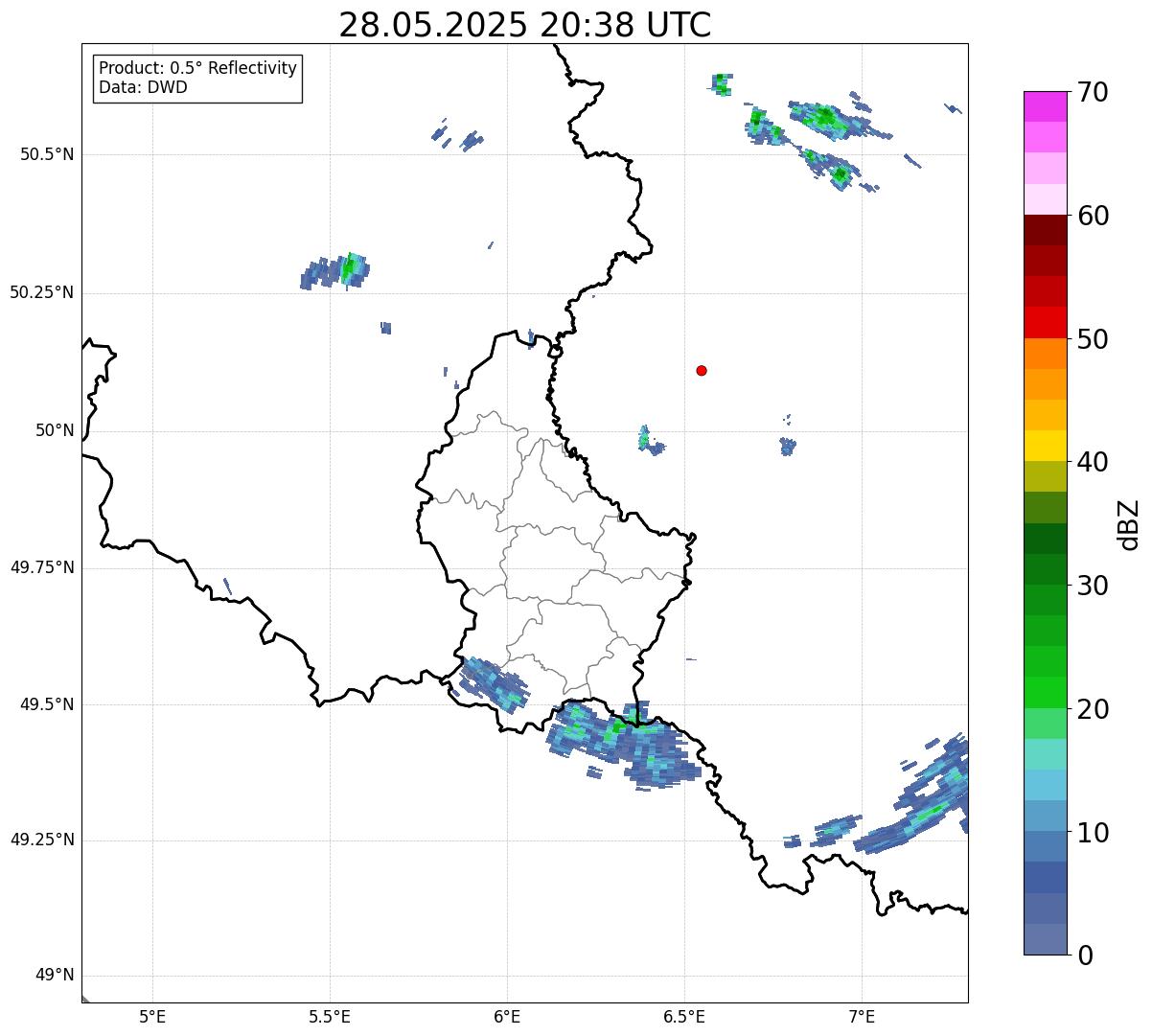This screenshot has width=1152, height=1036.
Task: Click the 49.75°N latitude label
Action: (42, 567)
